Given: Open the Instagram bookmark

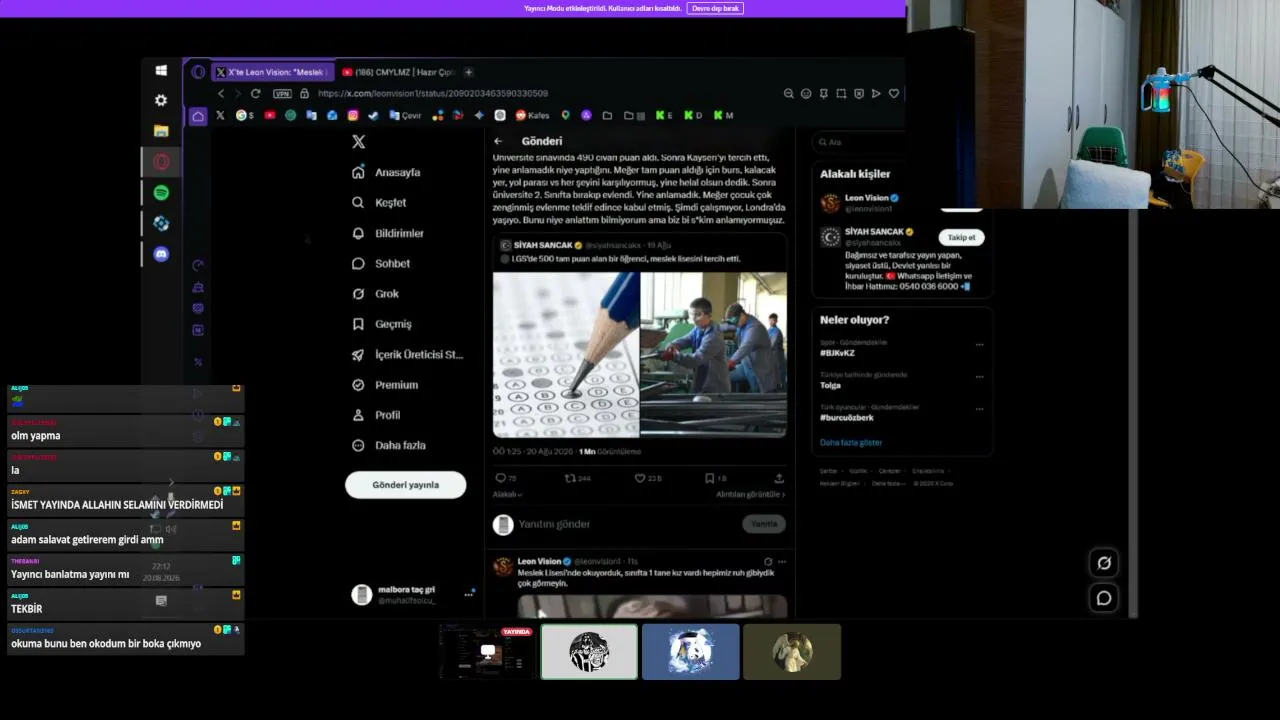Looking at the screenshot, I should pos(353,115).
